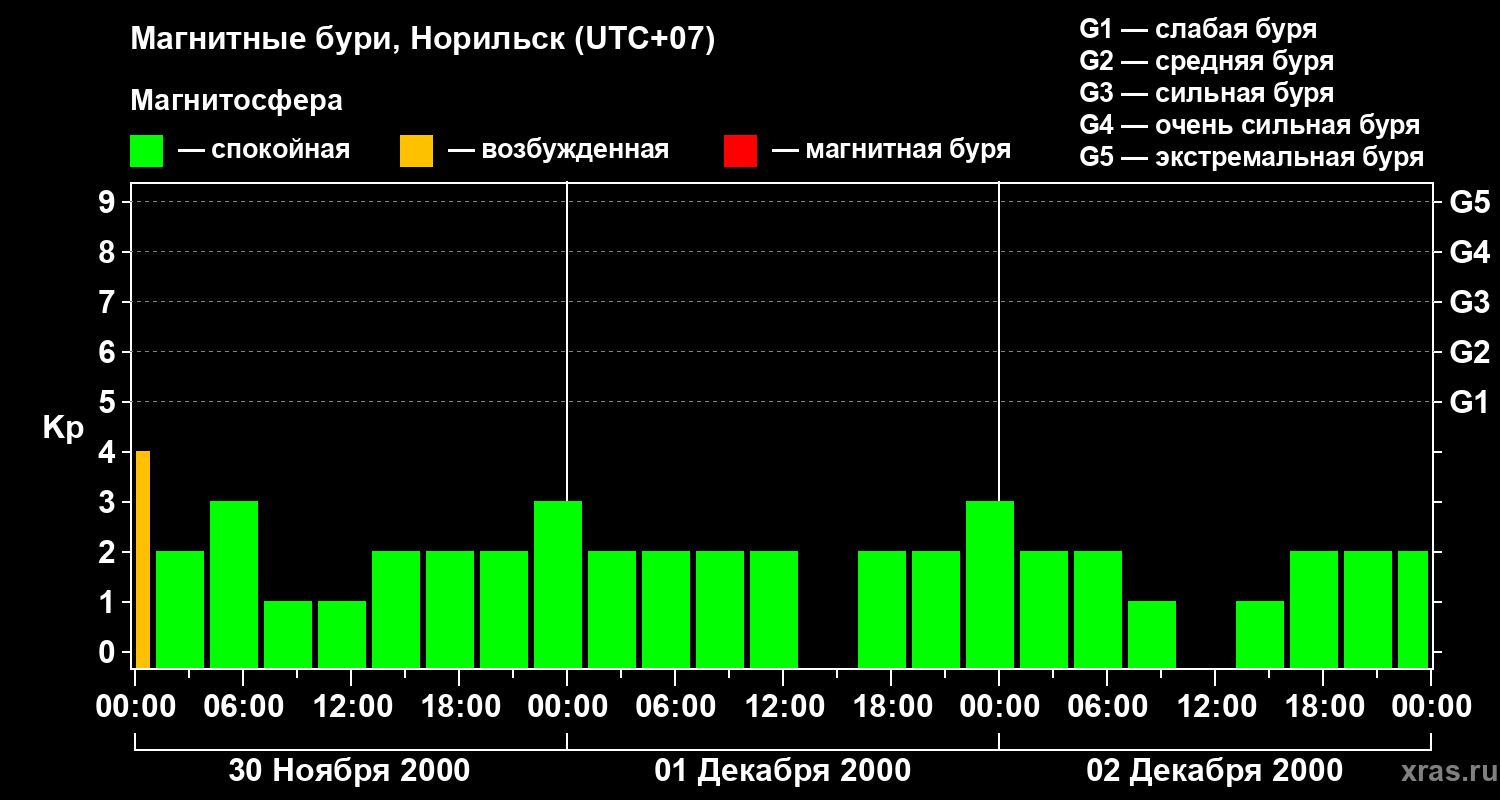Click the 'G2 — средняя буря' legend line
Screen dimensions: 1500x800
[x=1206, y=61]
